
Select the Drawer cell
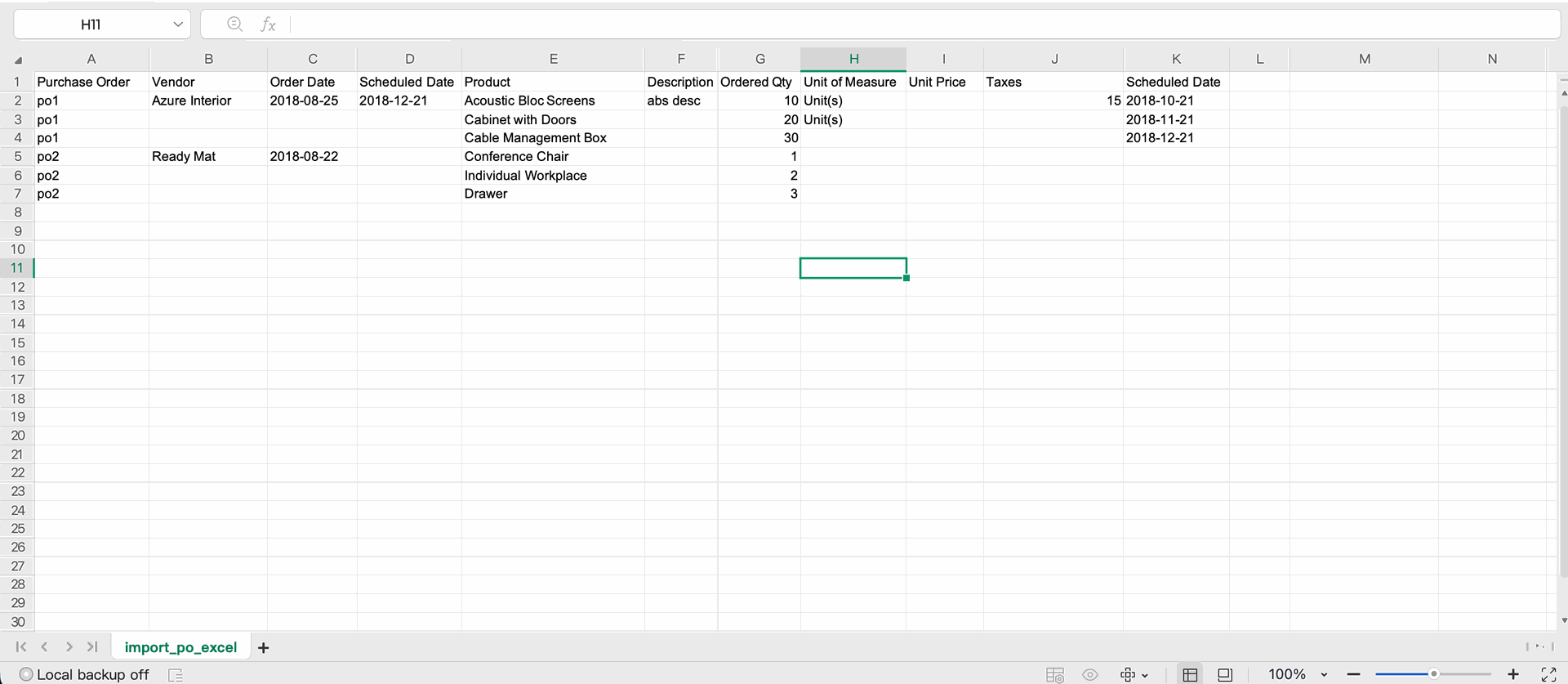(x=553, y=194)
